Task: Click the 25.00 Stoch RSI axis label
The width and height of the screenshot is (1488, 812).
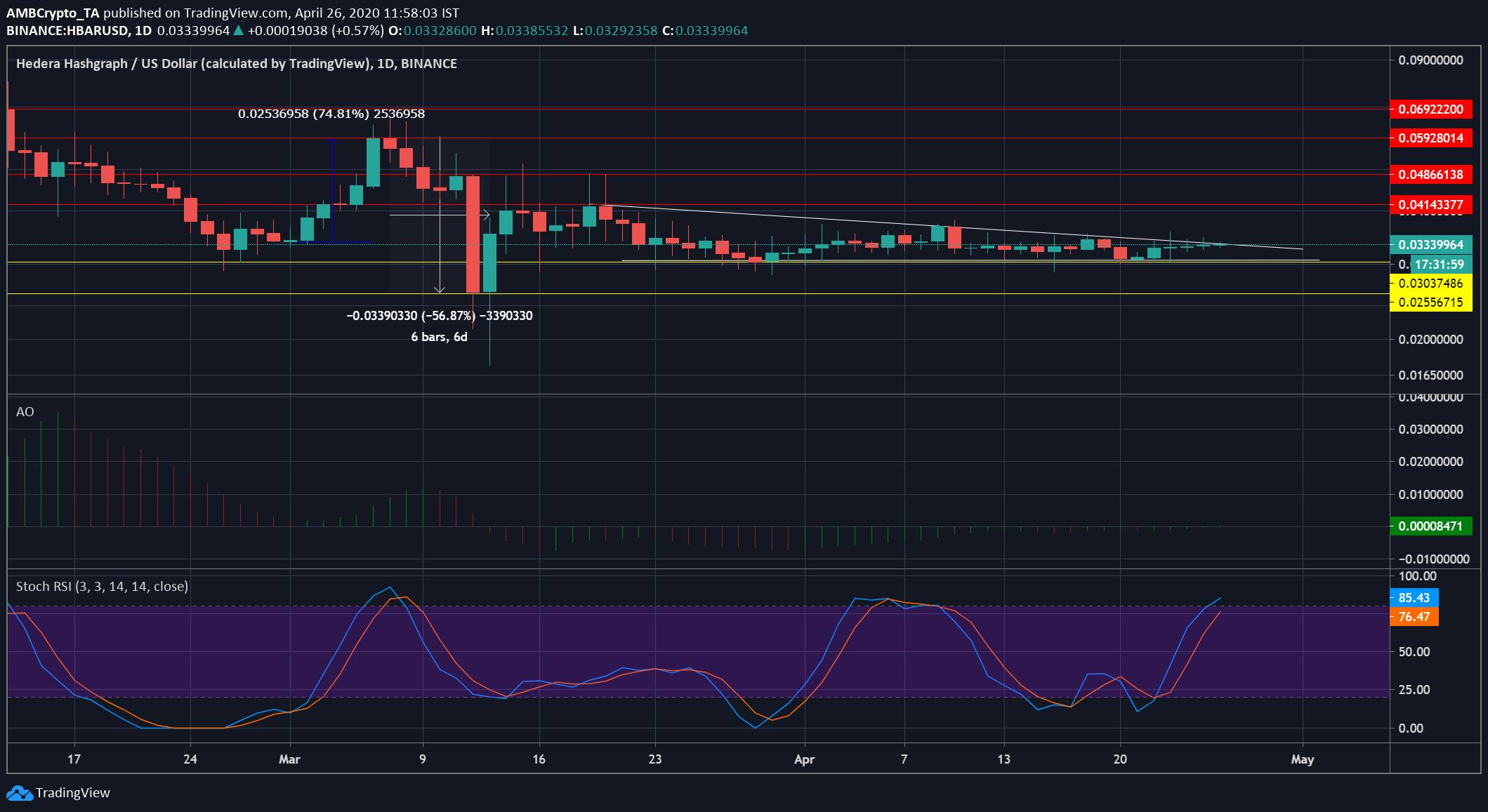Action: coord(1414,690)
